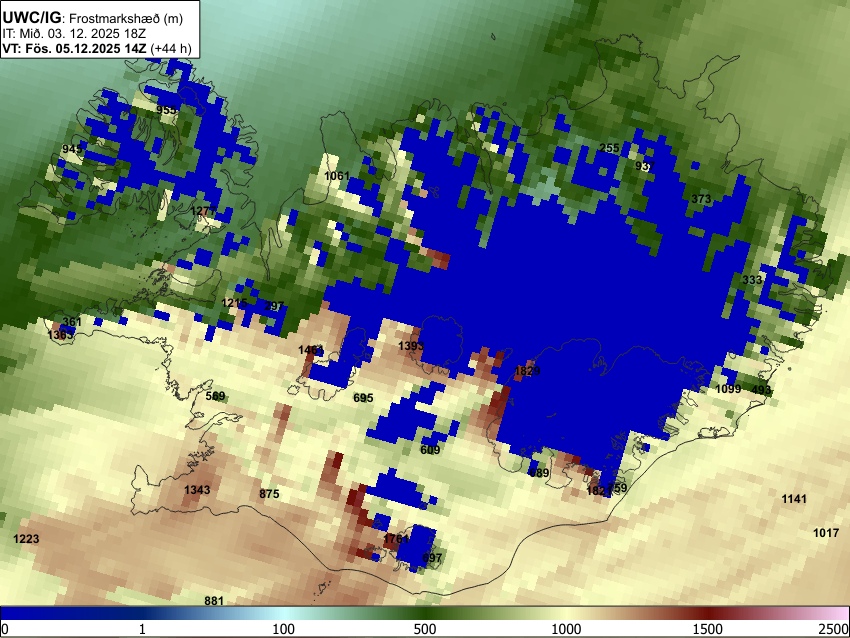Select the color bar tick label 500
The width and height of the screenshot is (850, 638).
pos(424,629)
